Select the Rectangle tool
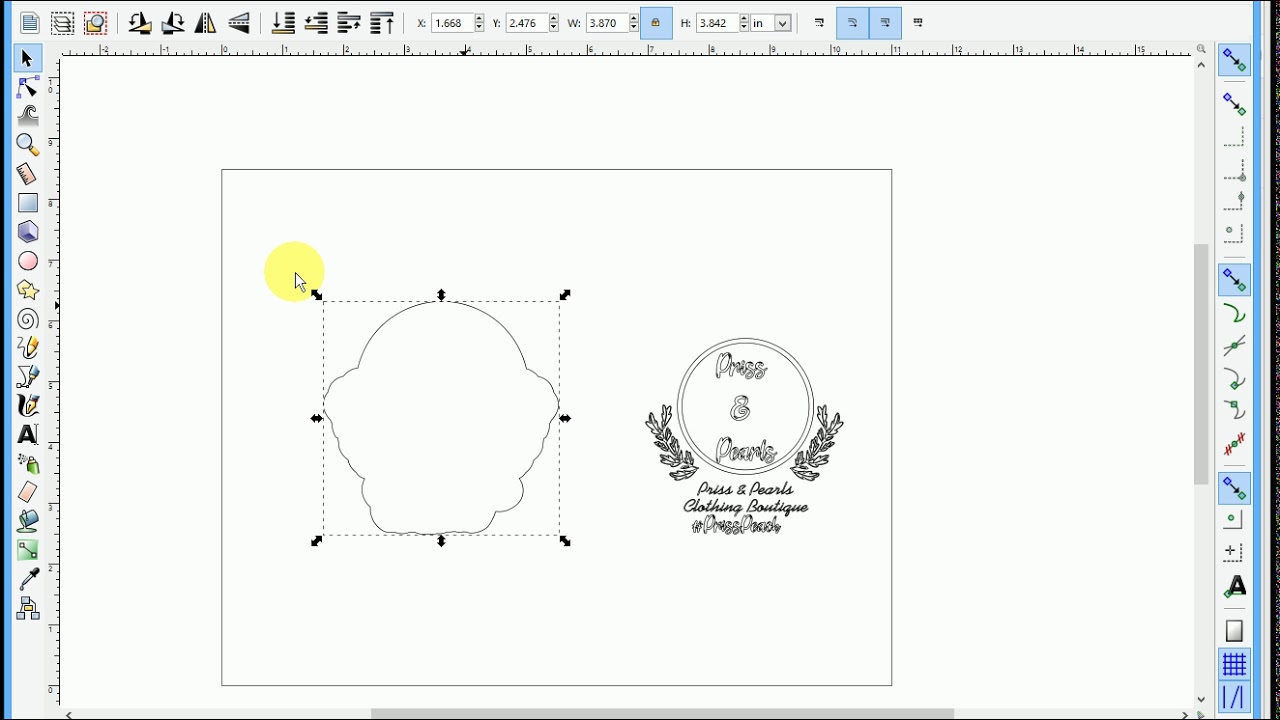 tap(28, 203)
